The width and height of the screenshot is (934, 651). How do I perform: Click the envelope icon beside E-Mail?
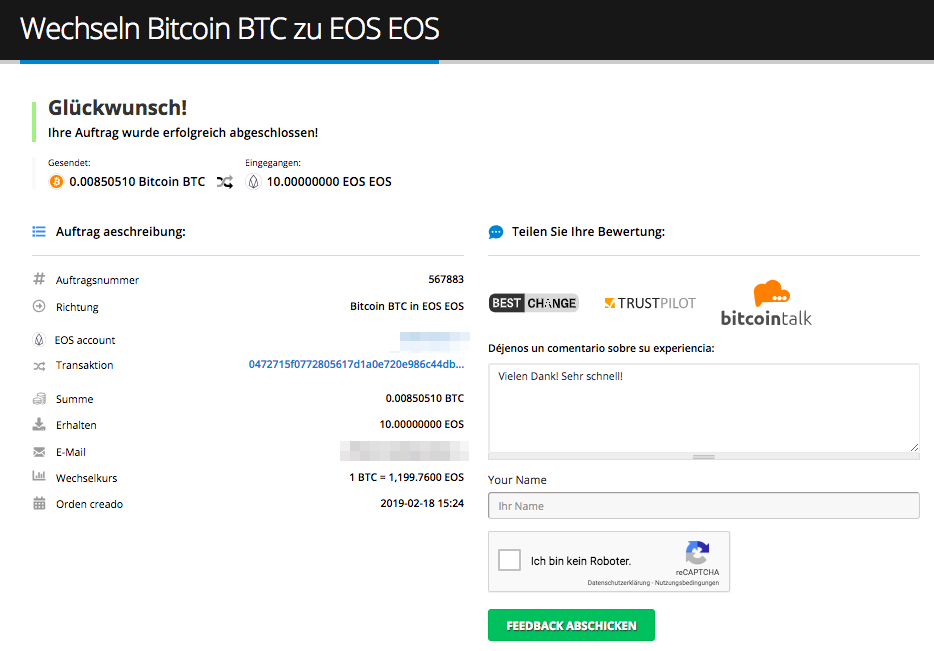point(39,452)
